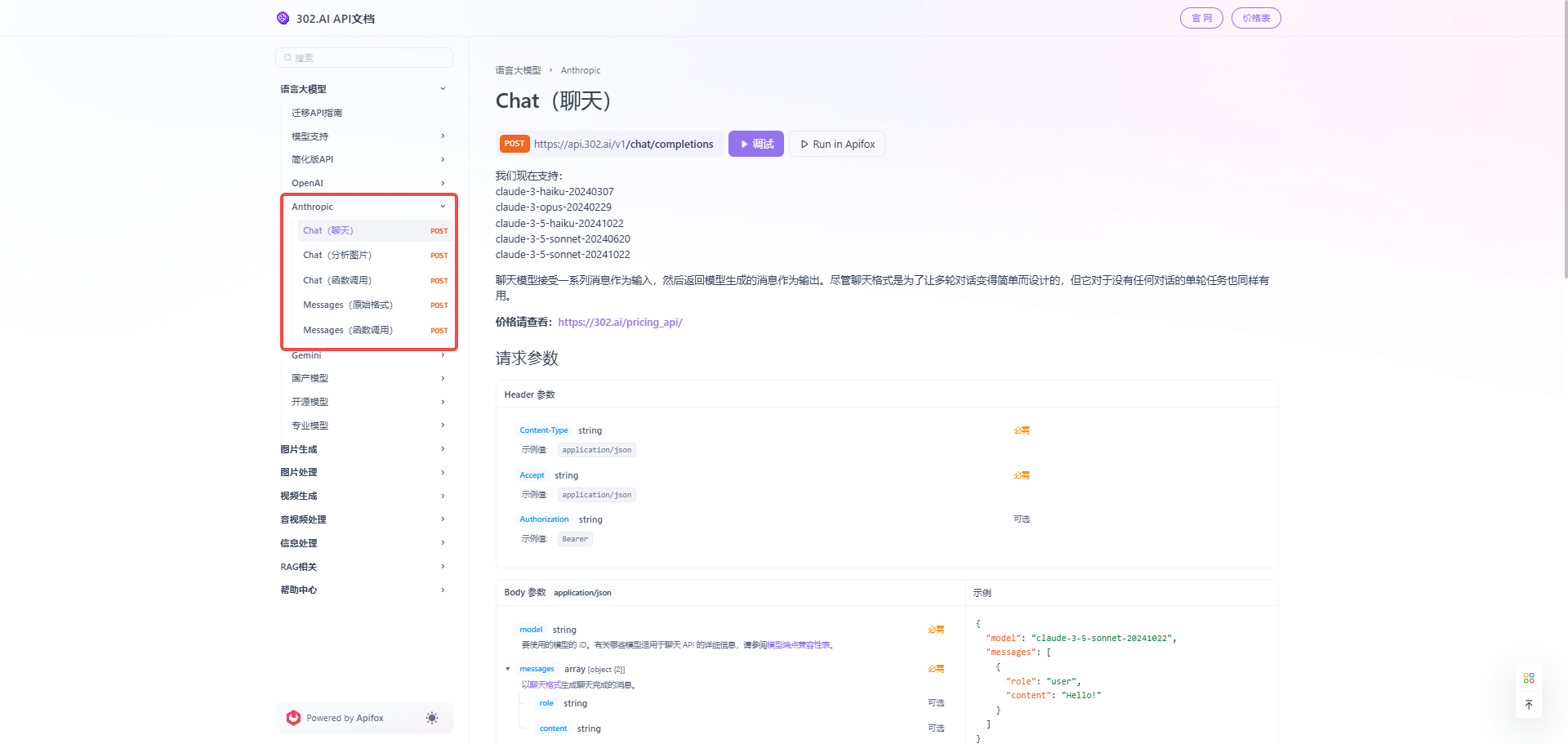Click the Apifox logo icon
Viewport: 1568px width, 744px height.
[x=294, y=718]
